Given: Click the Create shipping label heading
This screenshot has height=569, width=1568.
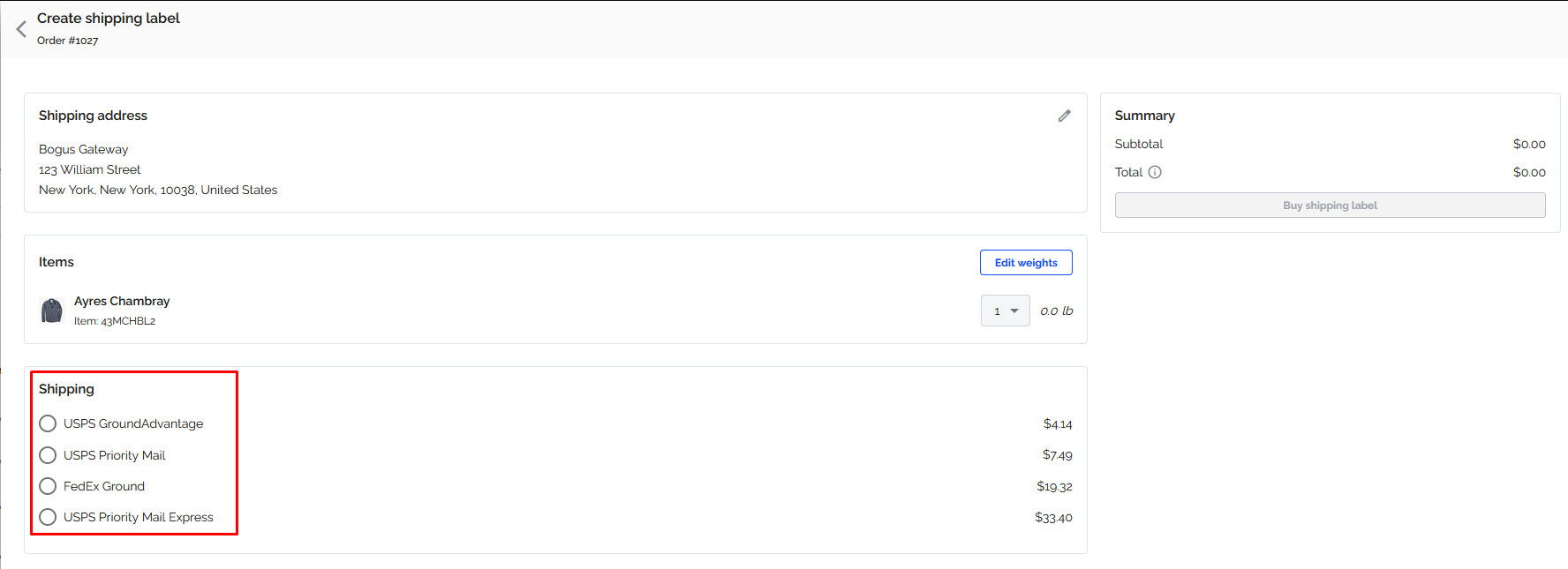Looking at the screenshot, I should [x=109, y=18].
